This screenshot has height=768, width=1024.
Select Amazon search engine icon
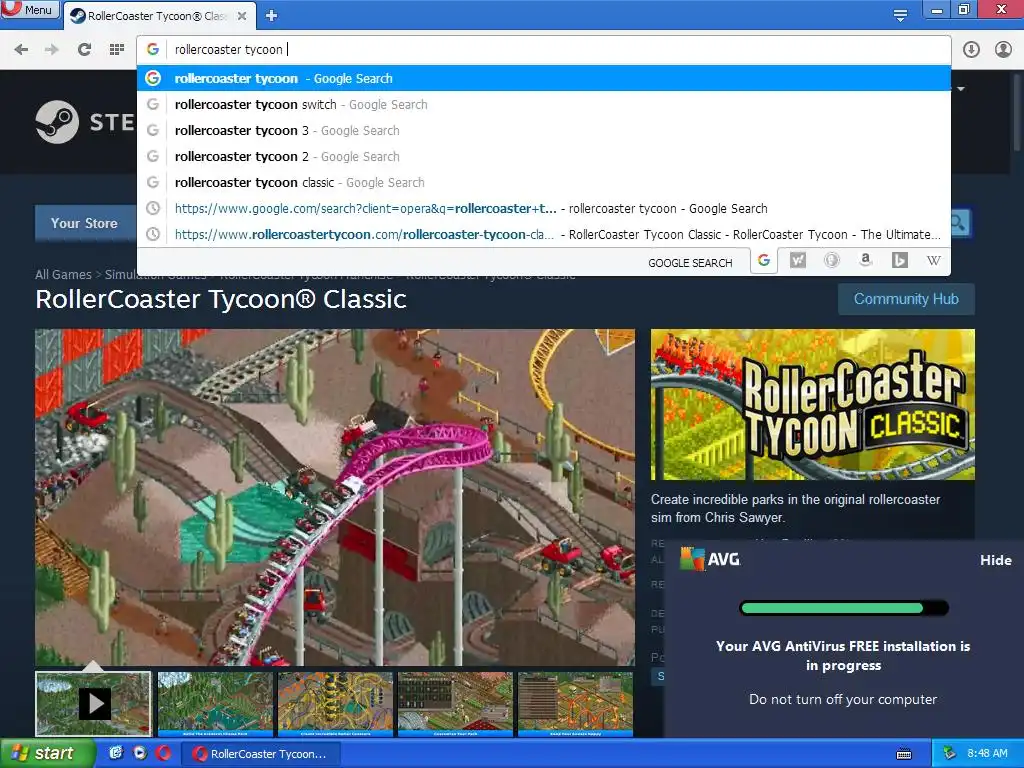pyautogui.click(x=865, y=261)
